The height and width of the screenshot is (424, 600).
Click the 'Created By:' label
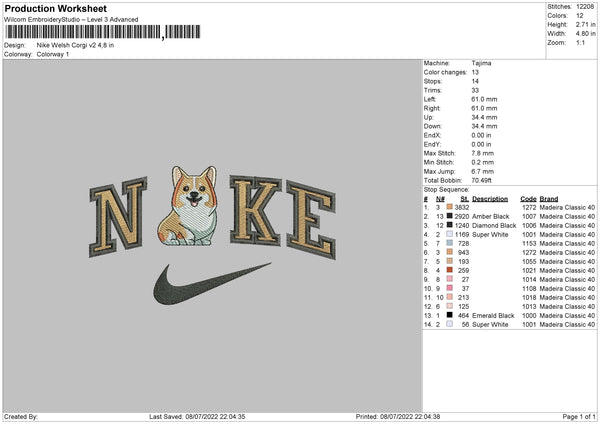[x=21, y=416]
